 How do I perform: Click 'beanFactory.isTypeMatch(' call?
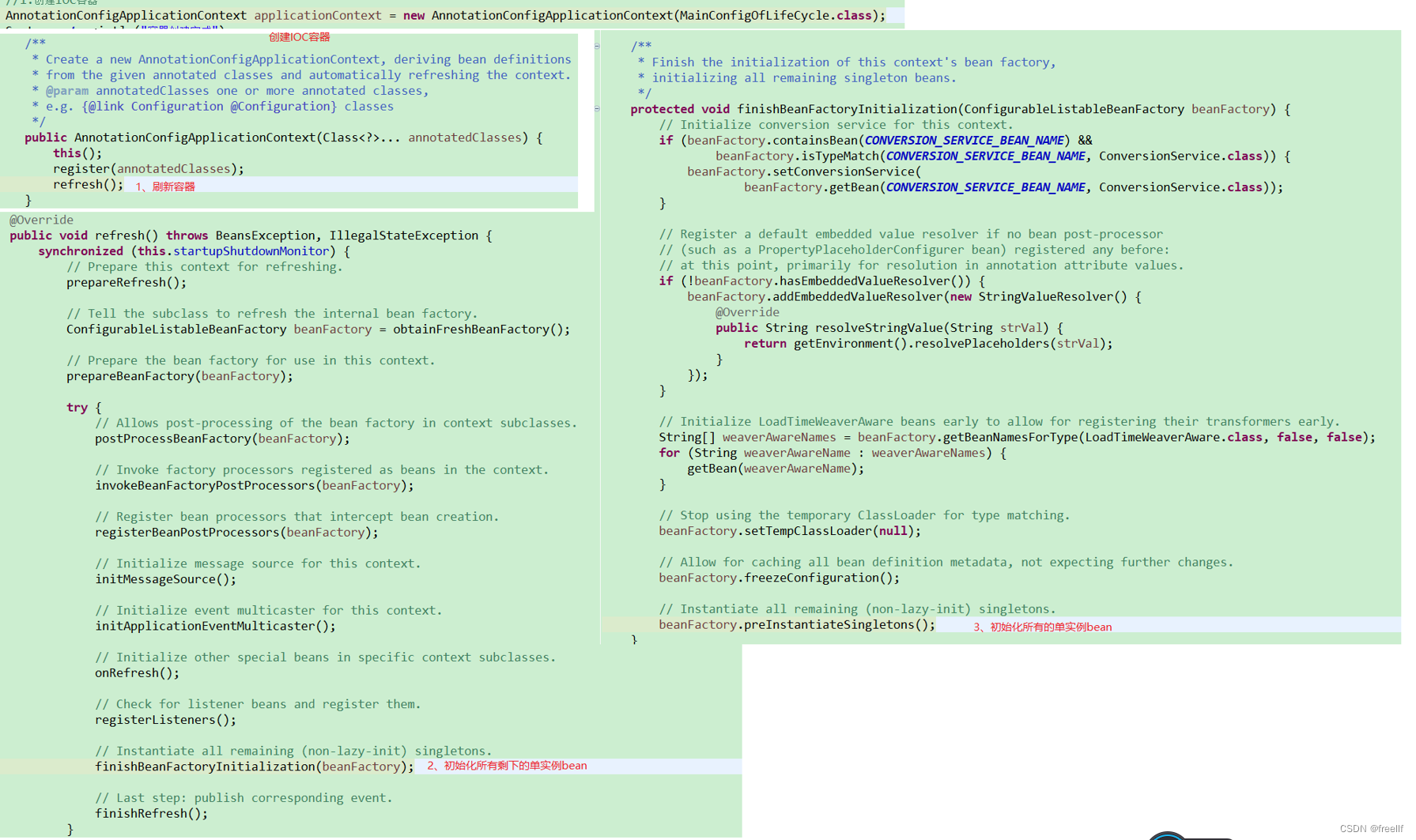tap(800, 156)
